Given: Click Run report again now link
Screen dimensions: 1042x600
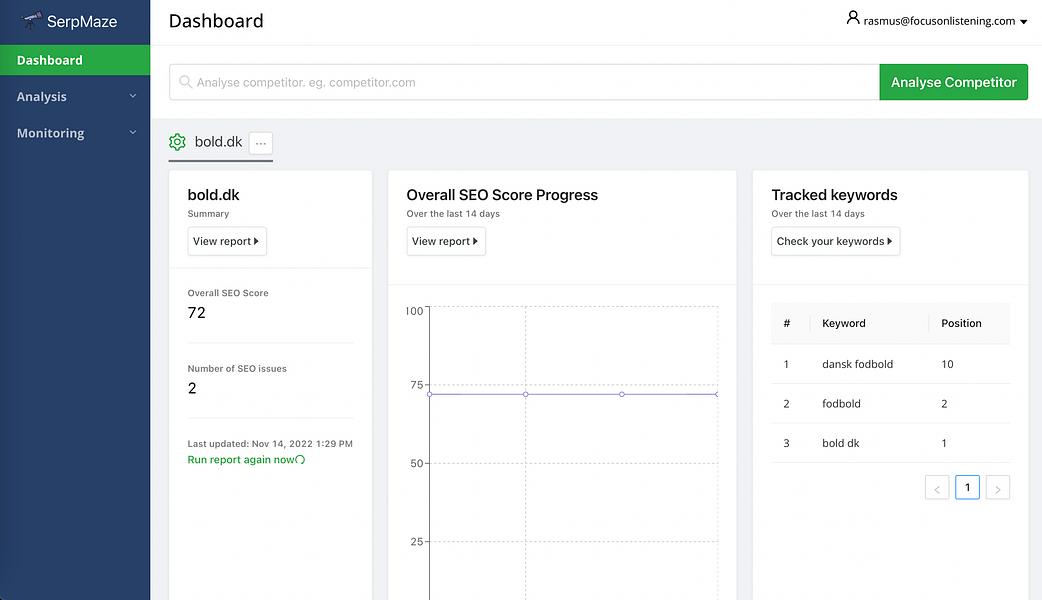Looking at the screenshot, I should pos(241,460).
